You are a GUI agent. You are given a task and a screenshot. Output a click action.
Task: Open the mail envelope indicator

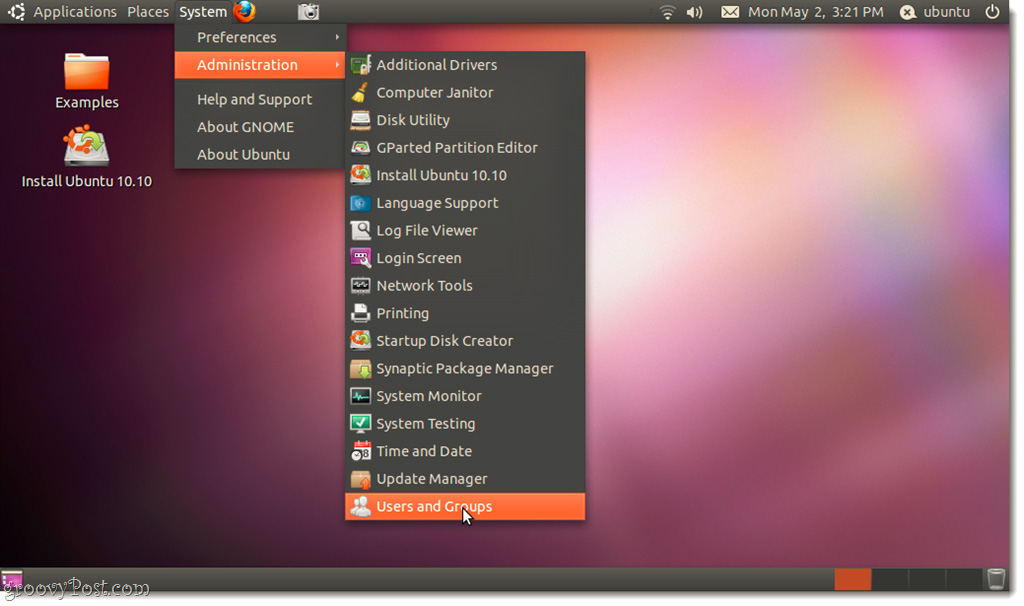pos(729,12)
